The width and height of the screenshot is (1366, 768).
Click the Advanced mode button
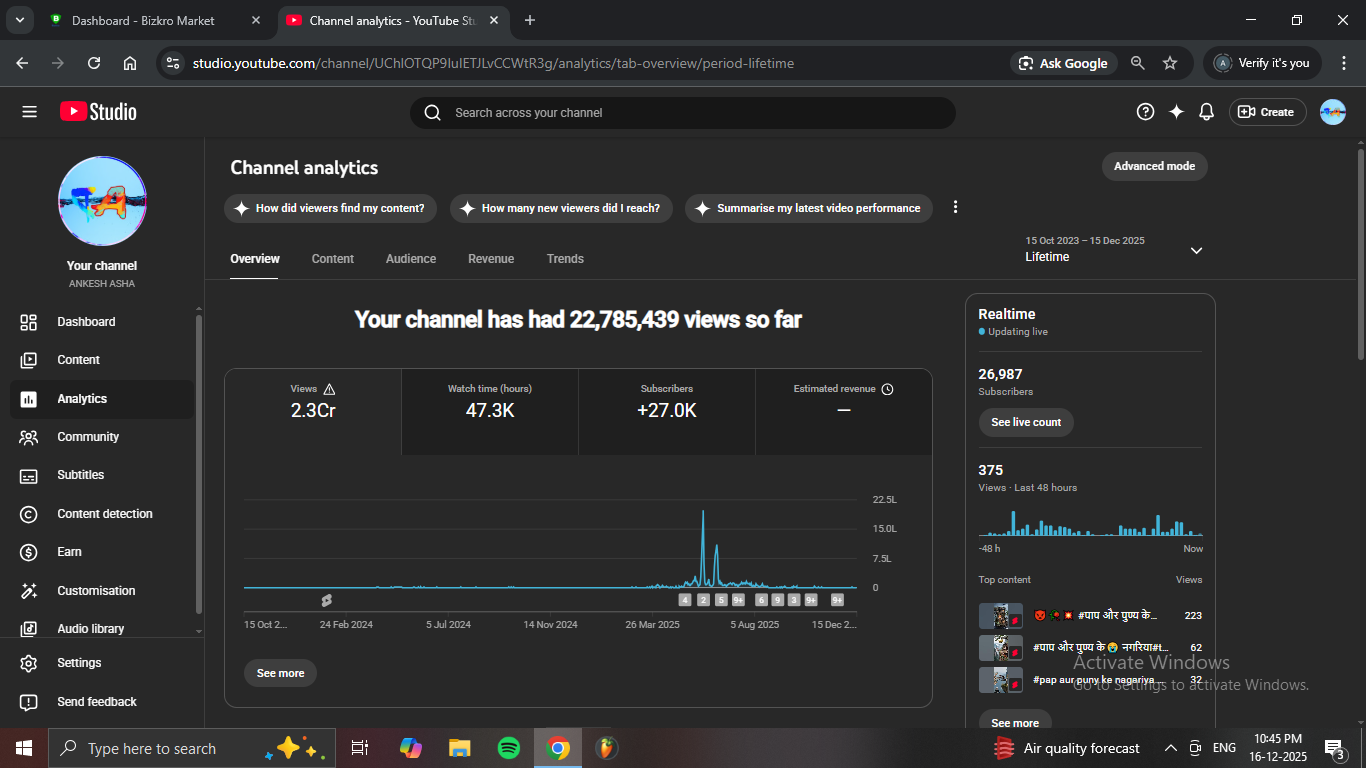point(1154,166)
